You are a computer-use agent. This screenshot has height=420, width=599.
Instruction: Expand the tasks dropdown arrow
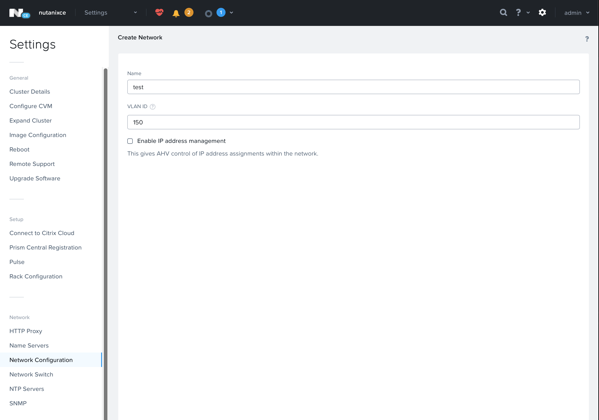(232, 13)
